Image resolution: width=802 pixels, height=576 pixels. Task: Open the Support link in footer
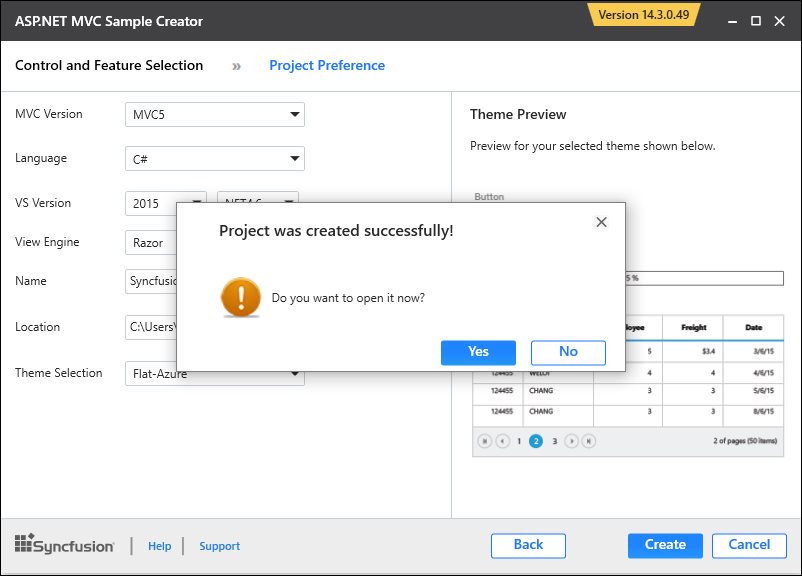219,546
